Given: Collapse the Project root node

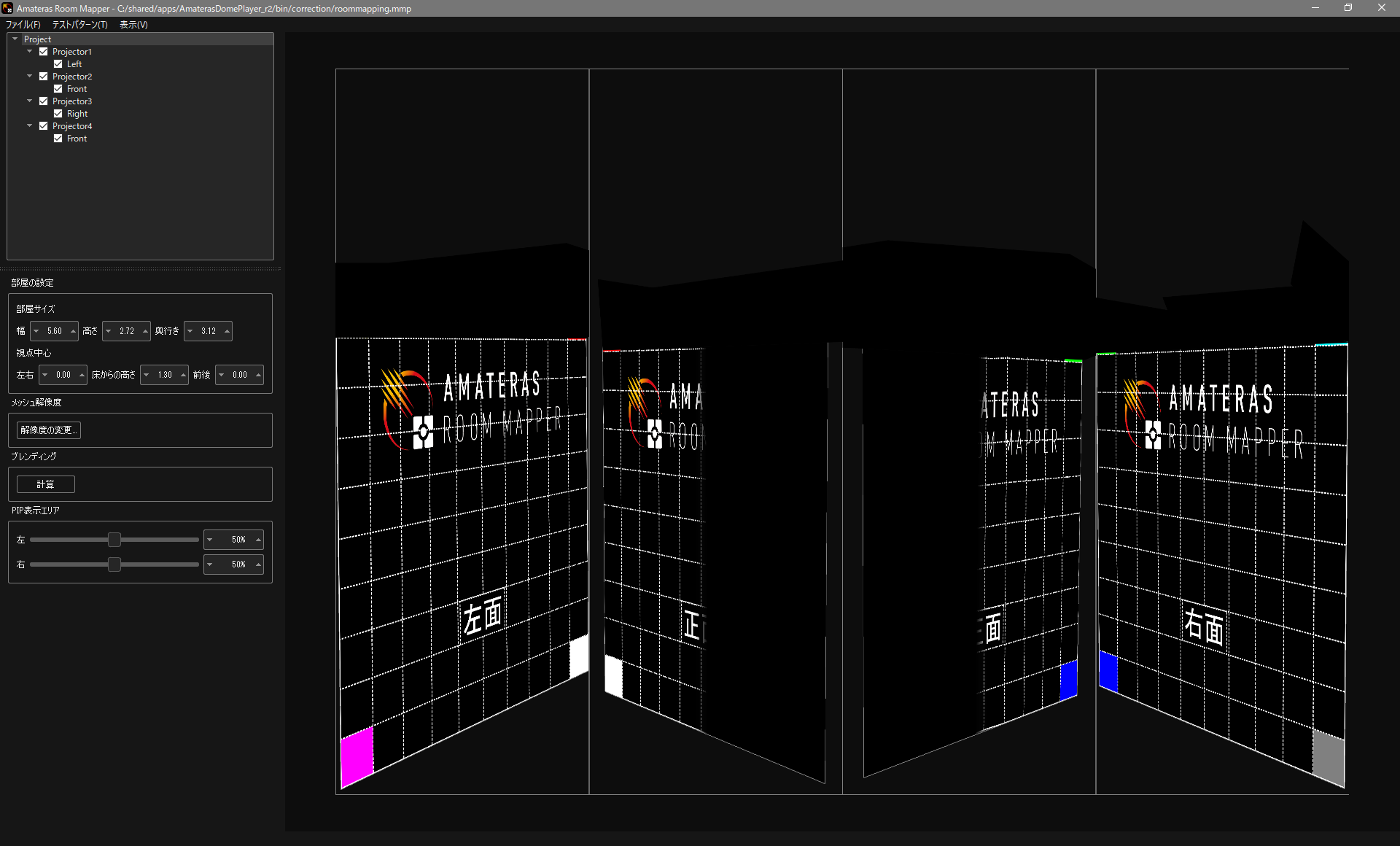Looking at the screenshot, I should click(x=15, y=39).
